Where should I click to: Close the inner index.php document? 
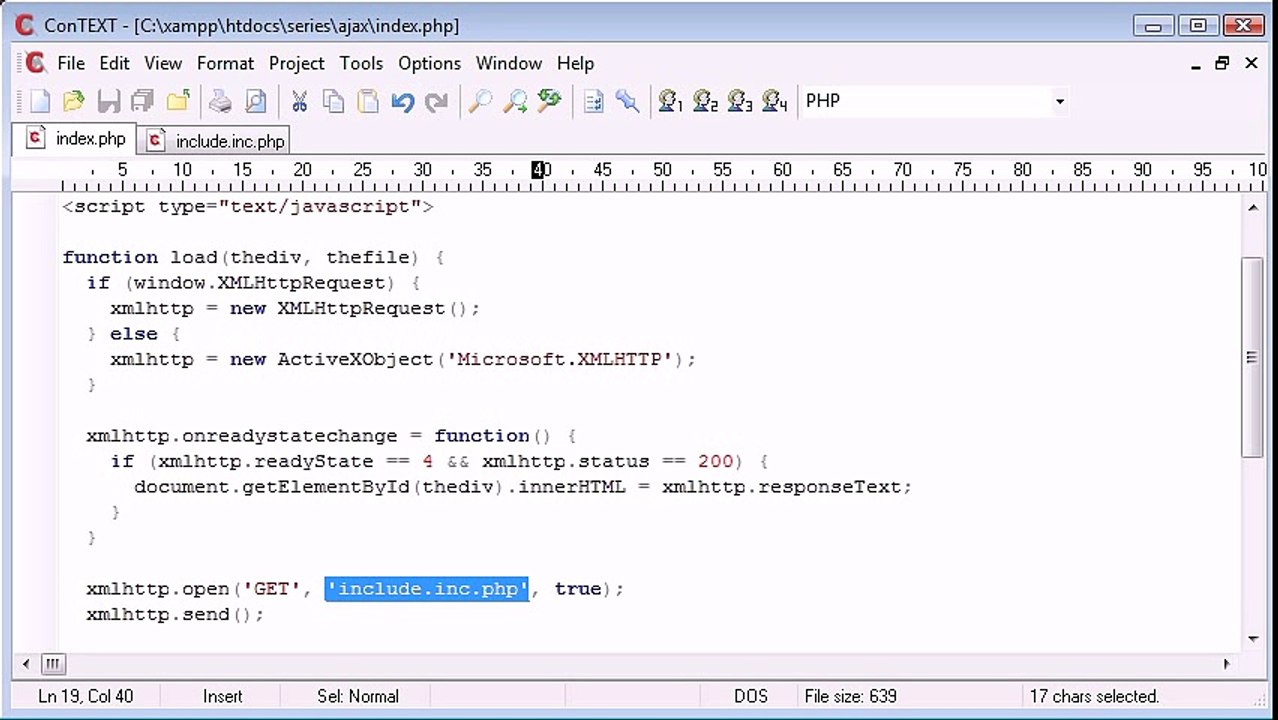(x=1251, y=63)
